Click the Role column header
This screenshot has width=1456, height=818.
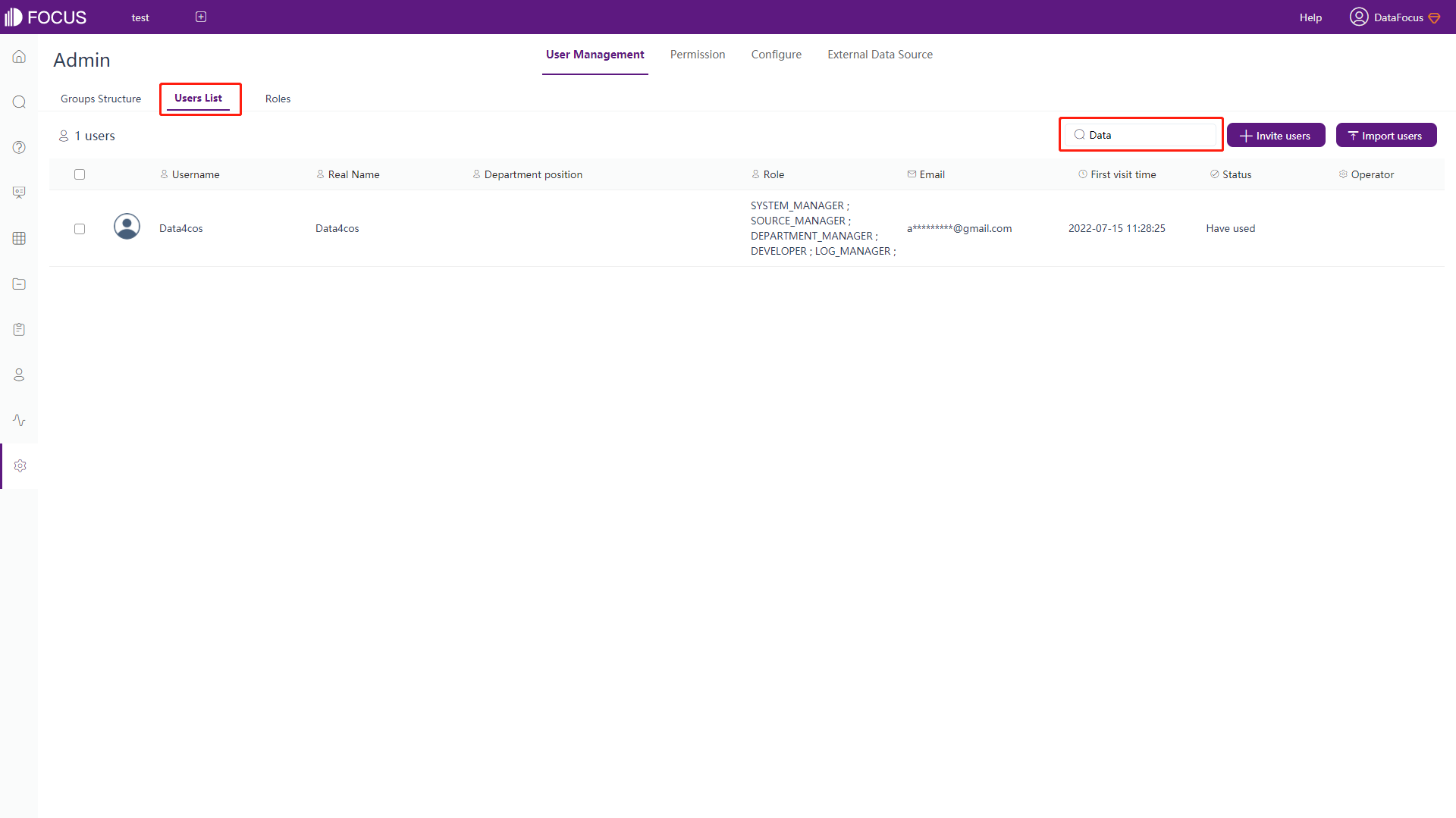pyautogui.click(x=767, y=174)
